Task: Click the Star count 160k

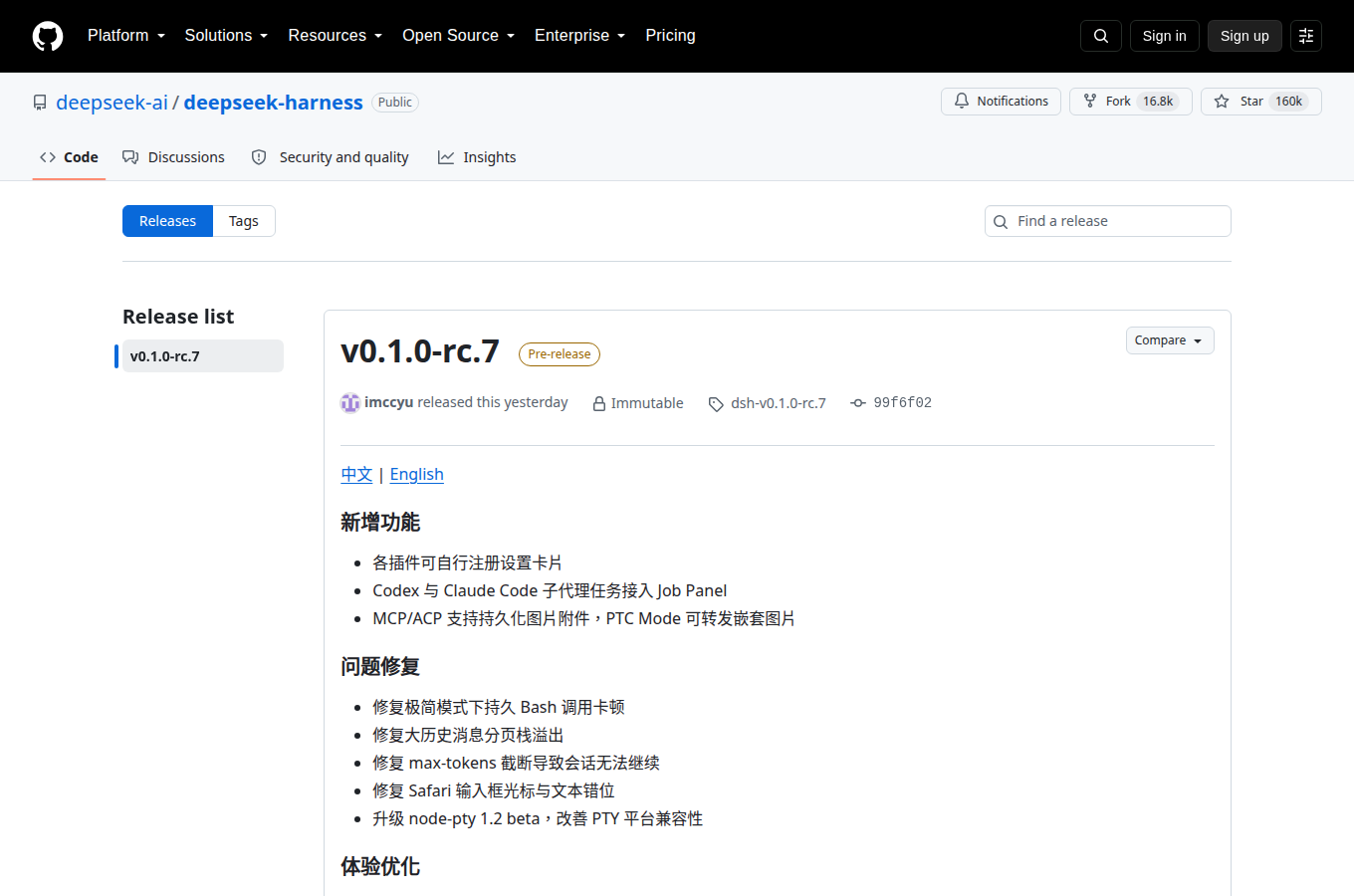Action: (x=1288, y=102)
